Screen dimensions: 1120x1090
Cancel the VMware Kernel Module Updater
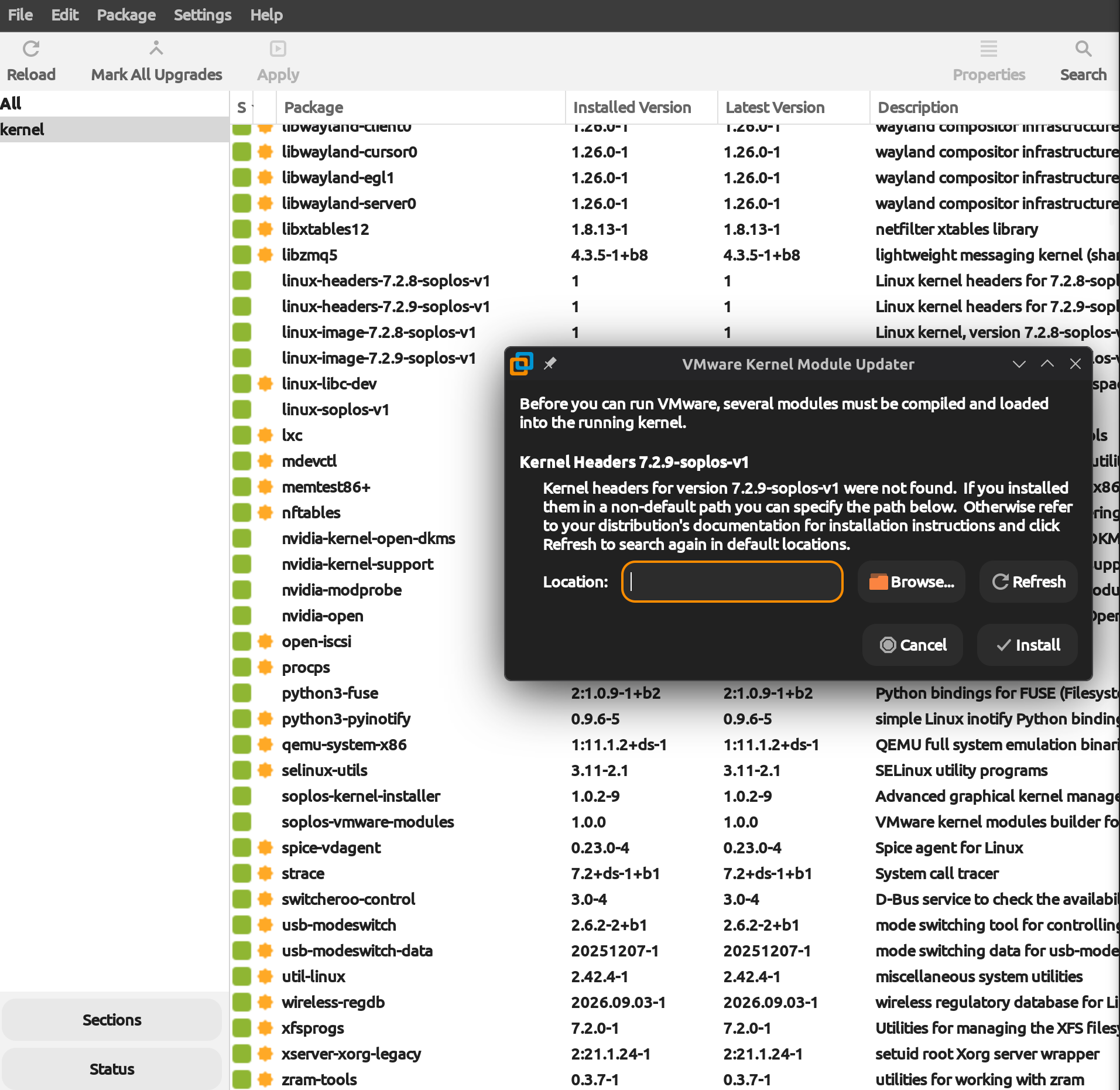coord(913,645)
